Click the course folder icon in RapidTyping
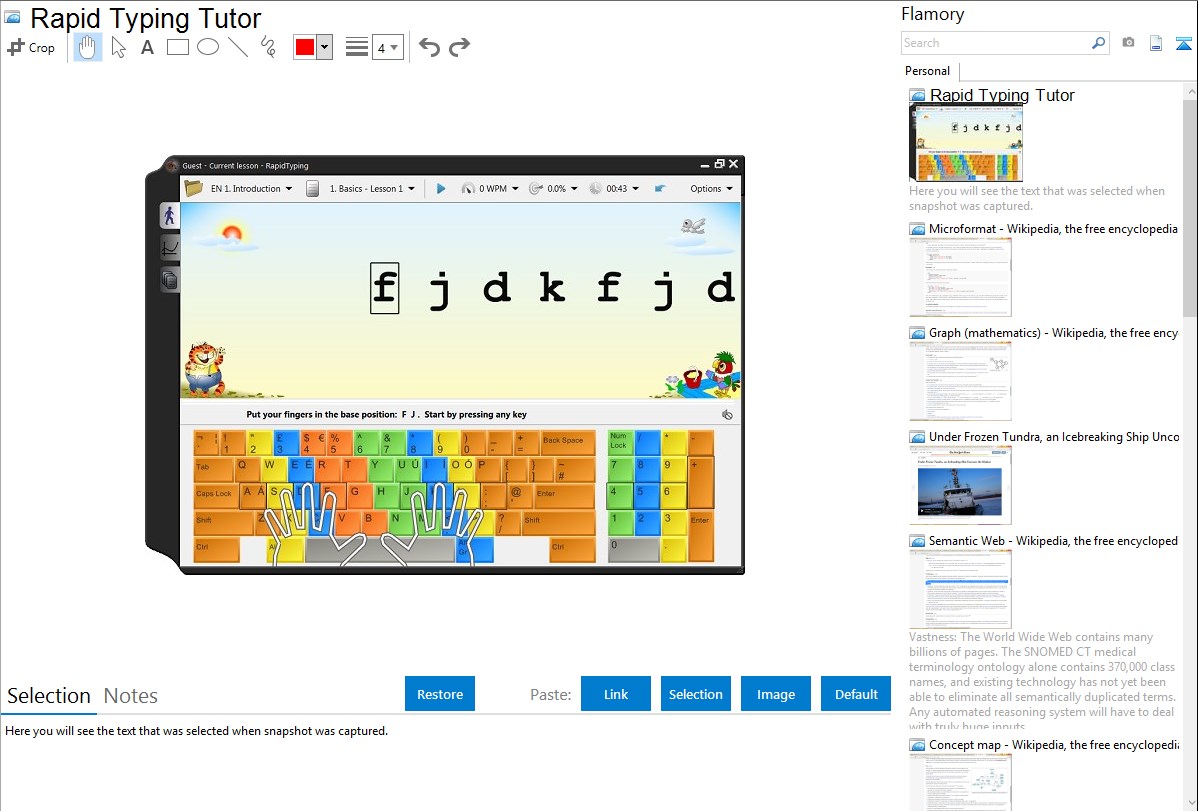The width and height of the screenshot is (1198, 811). (x=193, y=188)
